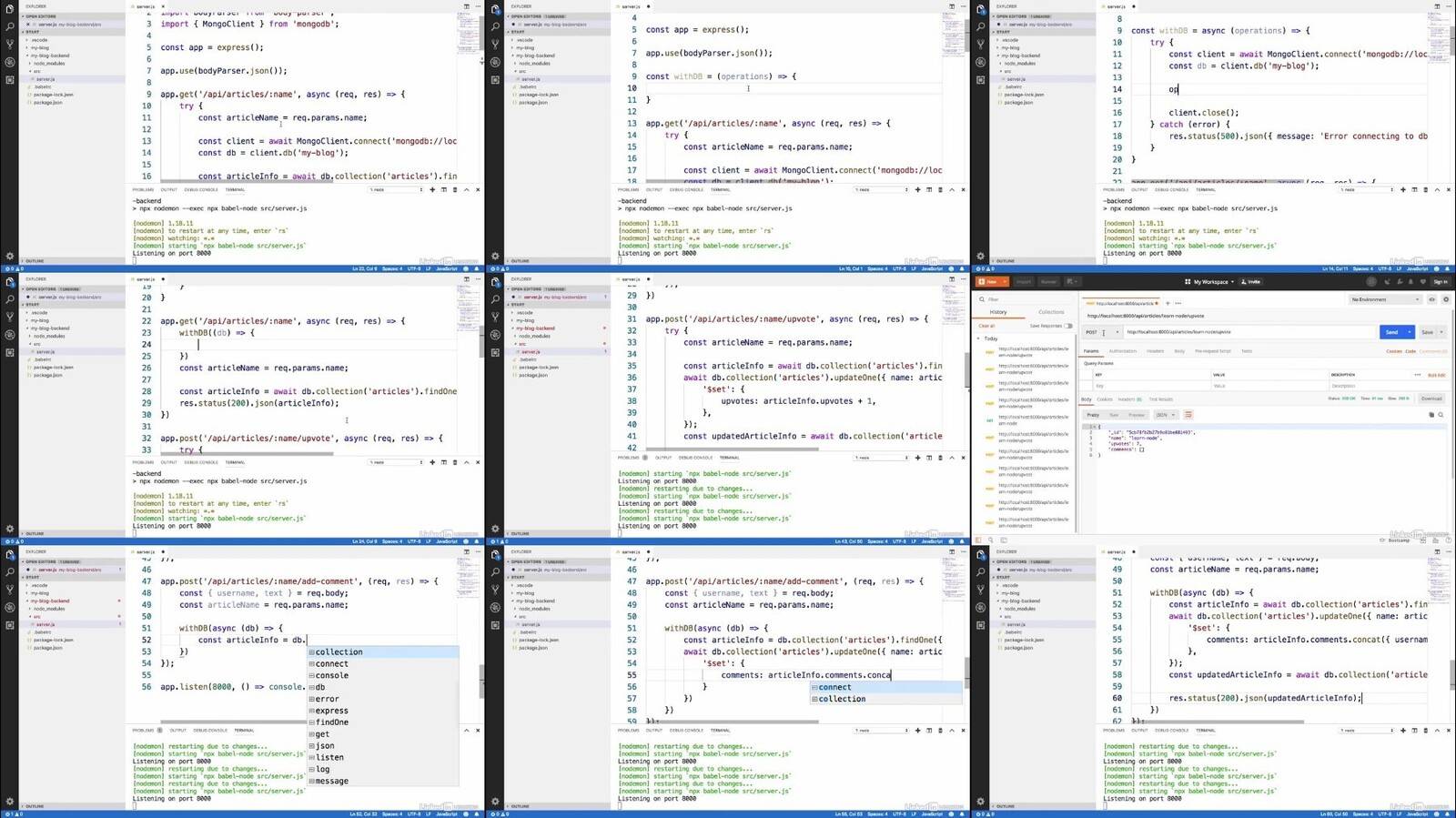Click the Search icon in top-left VS Code activity bar

pos(10,27)
